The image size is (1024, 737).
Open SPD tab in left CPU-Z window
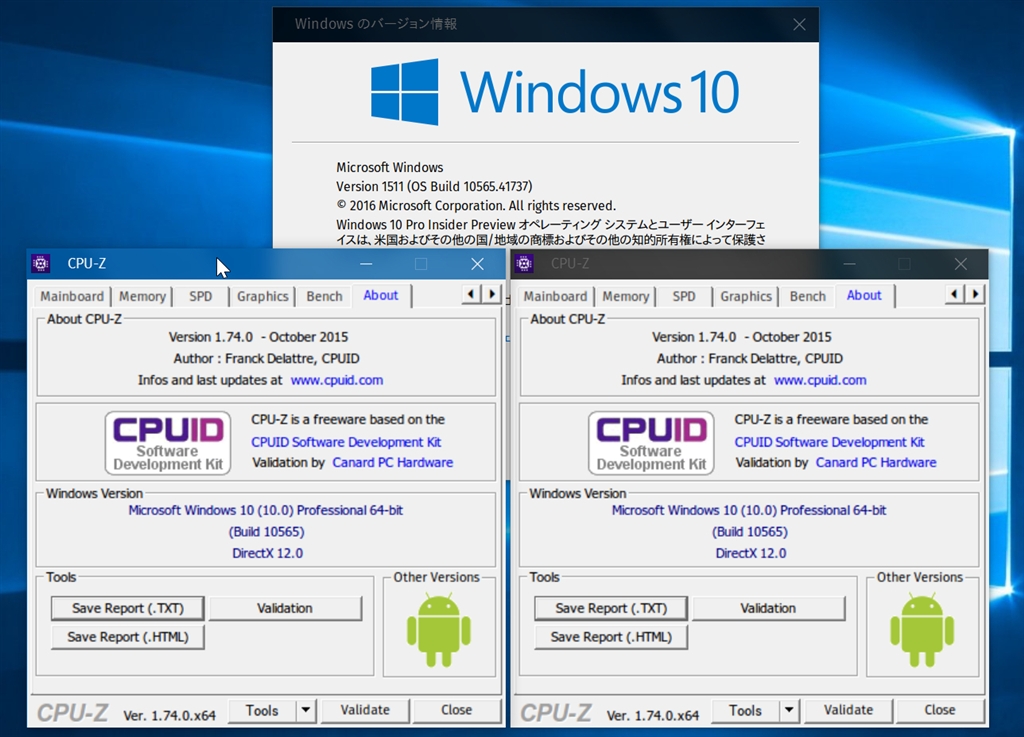point(200,296)
